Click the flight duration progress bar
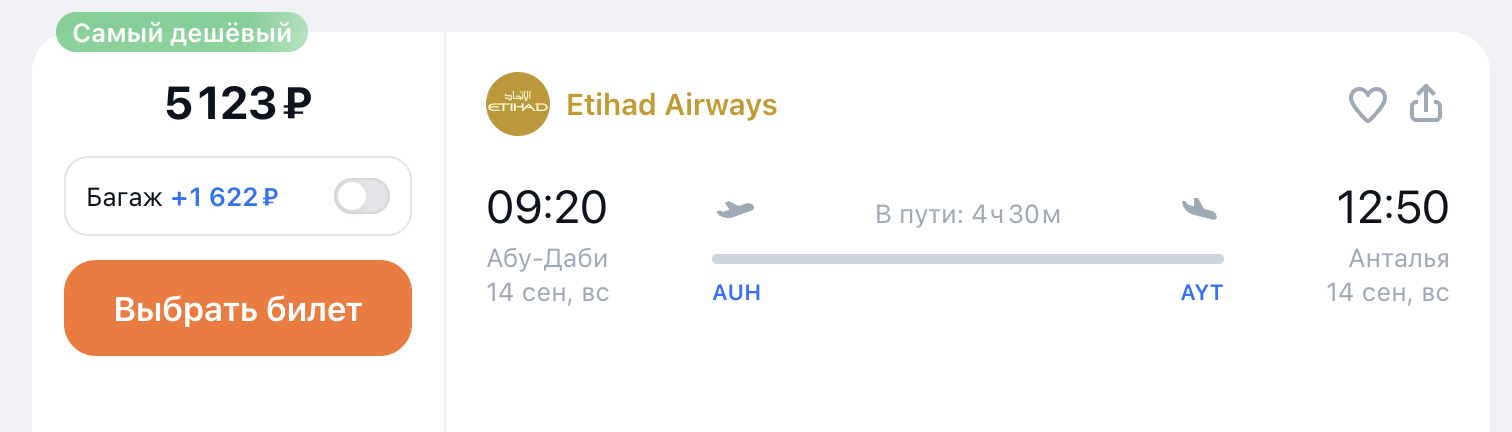1512x432 pixels. (x=968, y=259)
